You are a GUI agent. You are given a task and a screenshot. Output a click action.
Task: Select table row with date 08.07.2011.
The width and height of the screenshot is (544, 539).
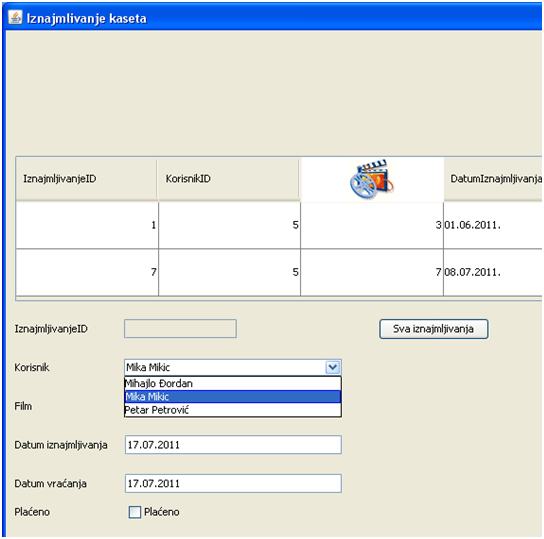(x=279, y=272)
